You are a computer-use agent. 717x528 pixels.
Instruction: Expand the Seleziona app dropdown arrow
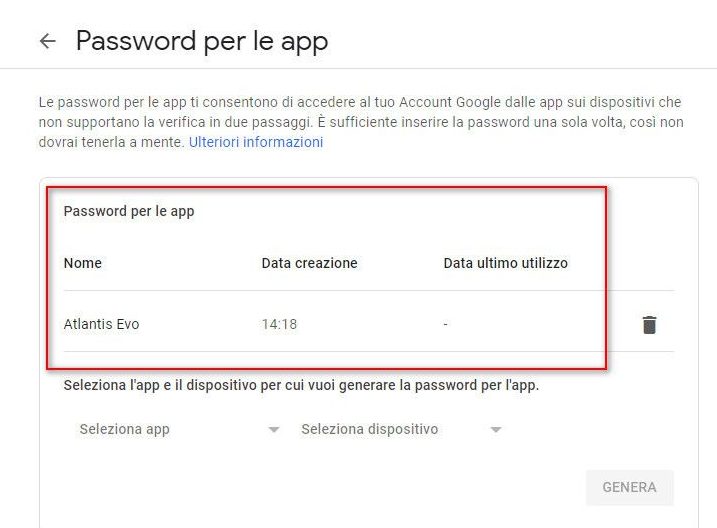273,430
